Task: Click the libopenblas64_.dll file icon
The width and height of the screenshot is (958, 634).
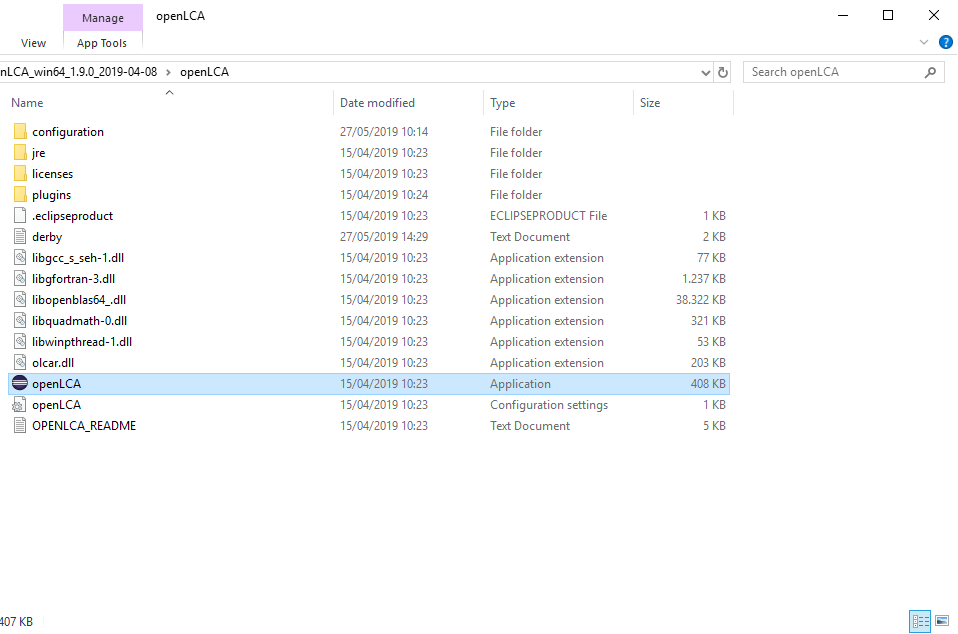Action: 20,299
